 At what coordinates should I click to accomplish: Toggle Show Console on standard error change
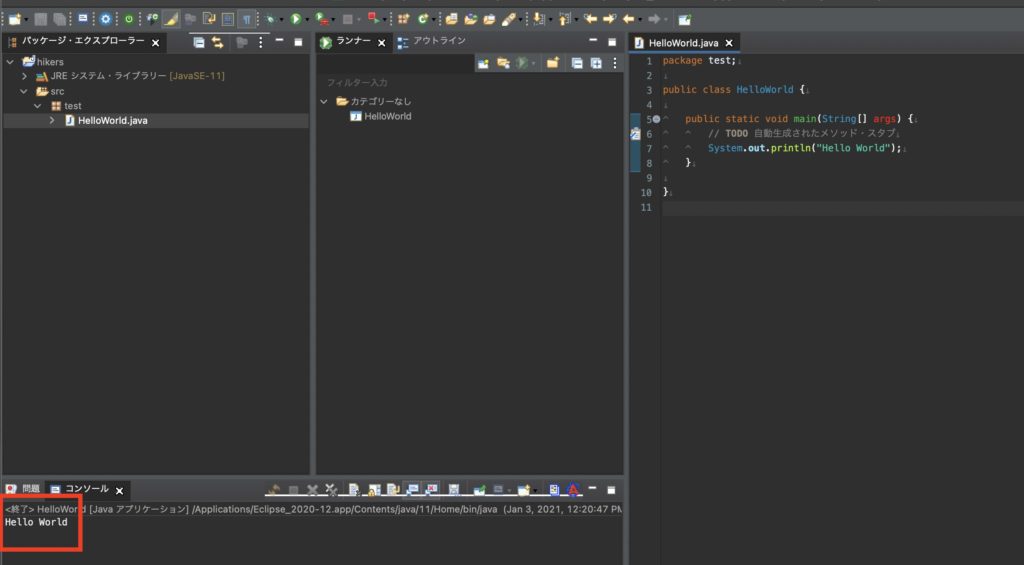point(432,490)
